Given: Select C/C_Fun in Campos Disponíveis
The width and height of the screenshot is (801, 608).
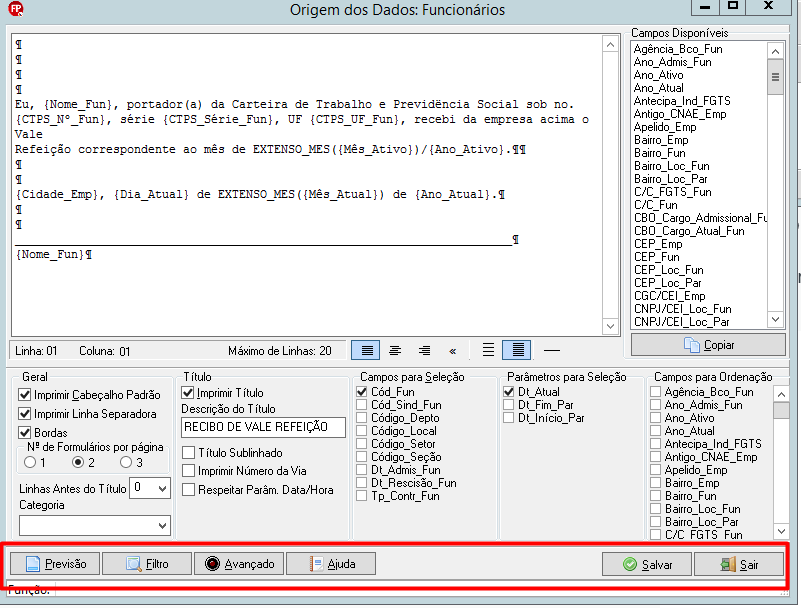Looking at the screenshot, I should pyautogui.click(x=655, y=205).
